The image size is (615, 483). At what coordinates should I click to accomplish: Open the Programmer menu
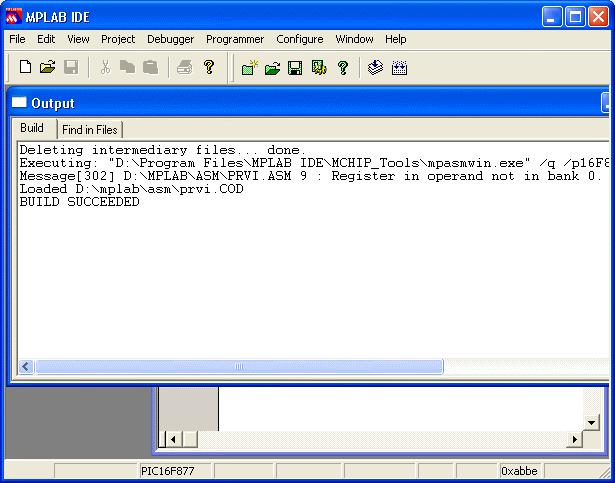(x=235, y=39)
